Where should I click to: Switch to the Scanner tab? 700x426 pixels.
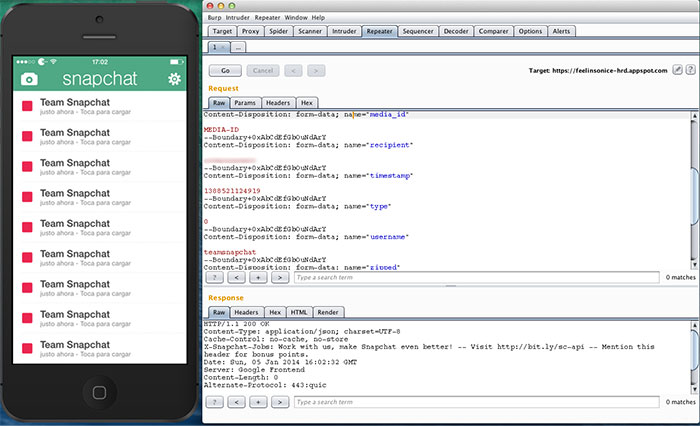pyautogui.click(x=310, y=31)
